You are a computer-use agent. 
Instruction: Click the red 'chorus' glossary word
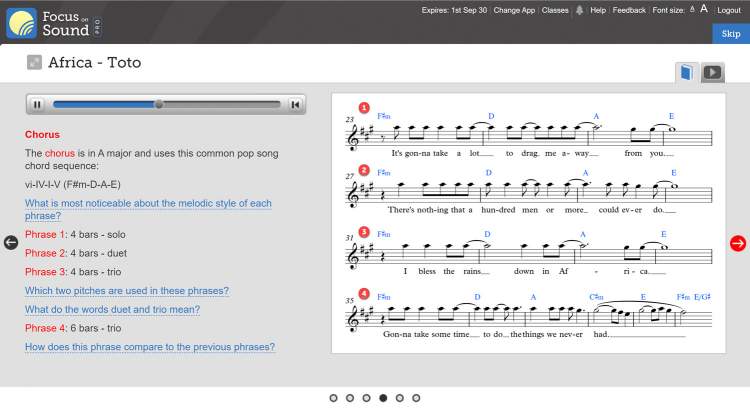point(60,153)
